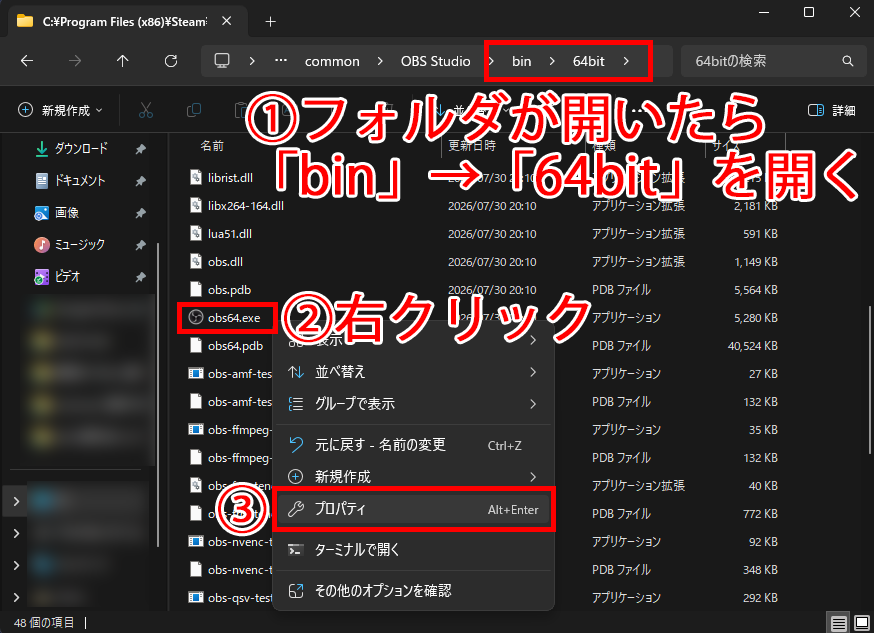874x633 pixels.
Task: Open the address bar ellipsis overflow
Action: 281,60
